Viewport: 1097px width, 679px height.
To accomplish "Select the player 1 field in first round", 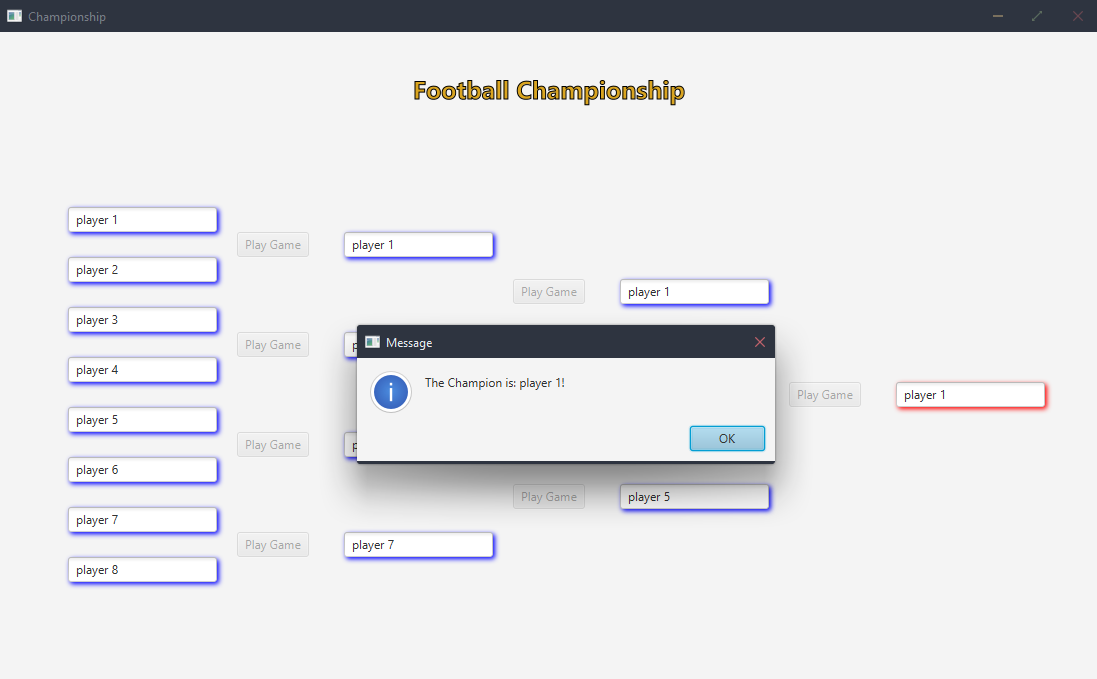I will click(x=143, y=220).
